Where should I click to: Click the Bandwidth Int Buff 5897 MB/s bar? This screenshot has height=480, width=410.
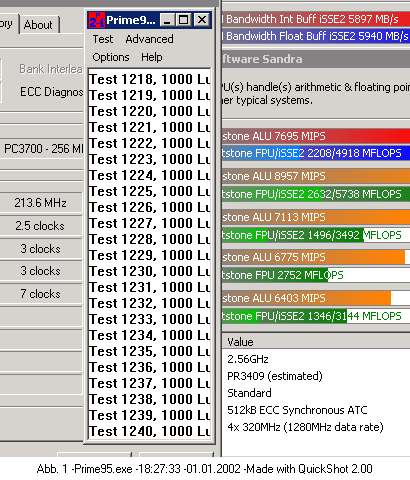(x=316, y=19)
